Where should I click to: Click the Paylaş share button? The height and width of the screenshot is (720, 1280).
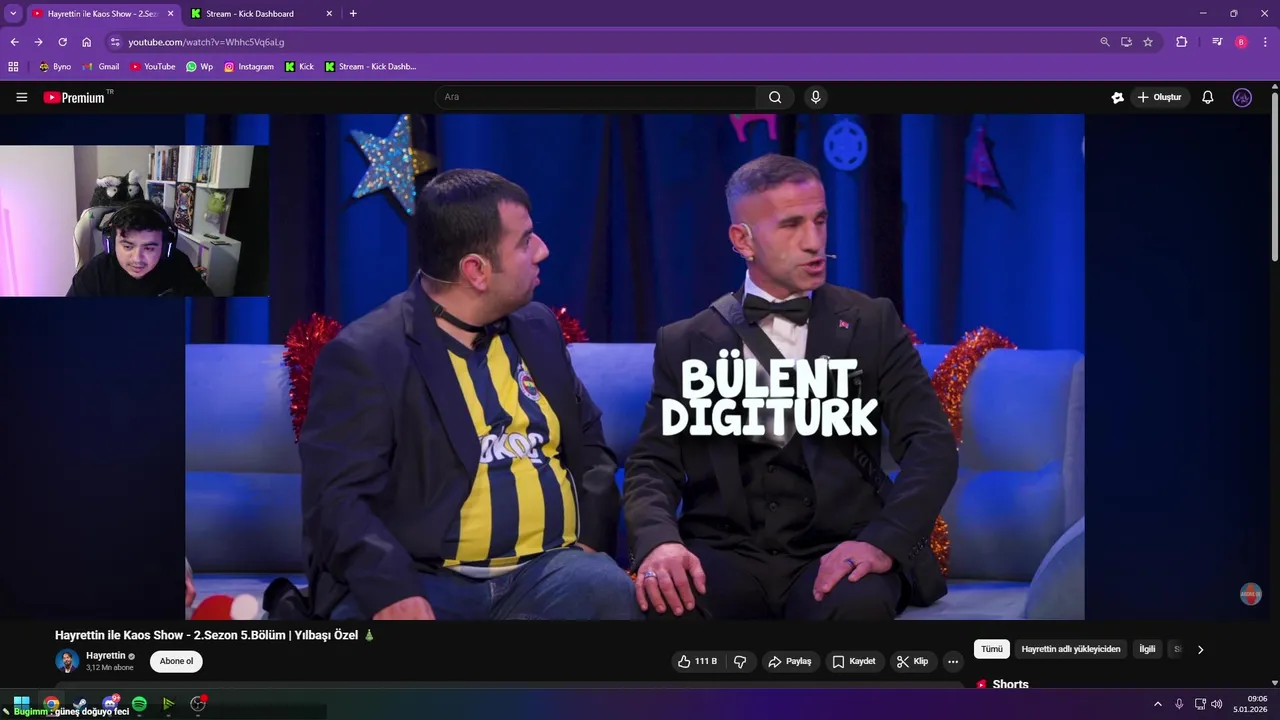(x=789, y=661)
